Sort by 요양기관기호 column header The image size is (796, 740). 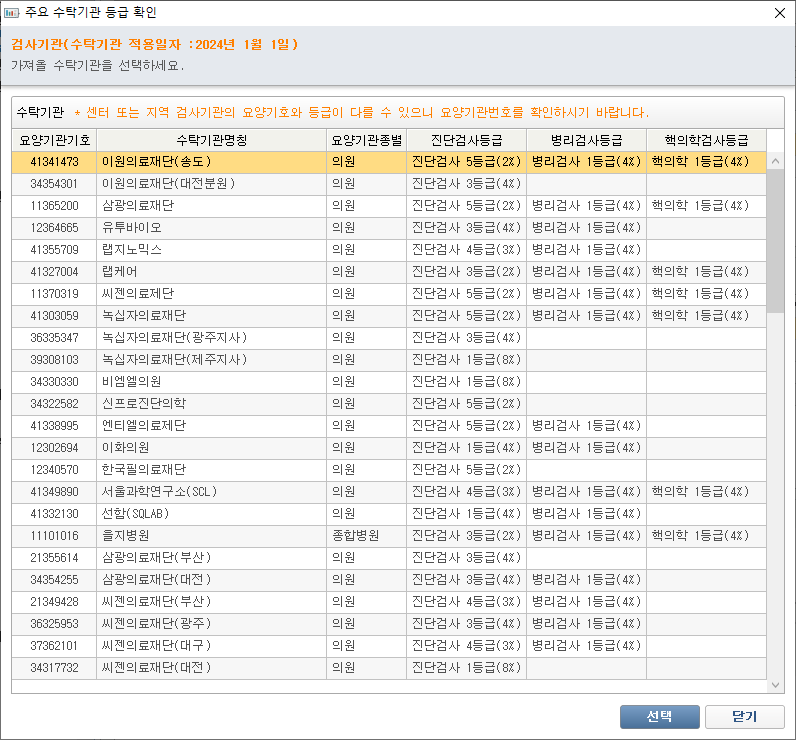click(54, 140)
